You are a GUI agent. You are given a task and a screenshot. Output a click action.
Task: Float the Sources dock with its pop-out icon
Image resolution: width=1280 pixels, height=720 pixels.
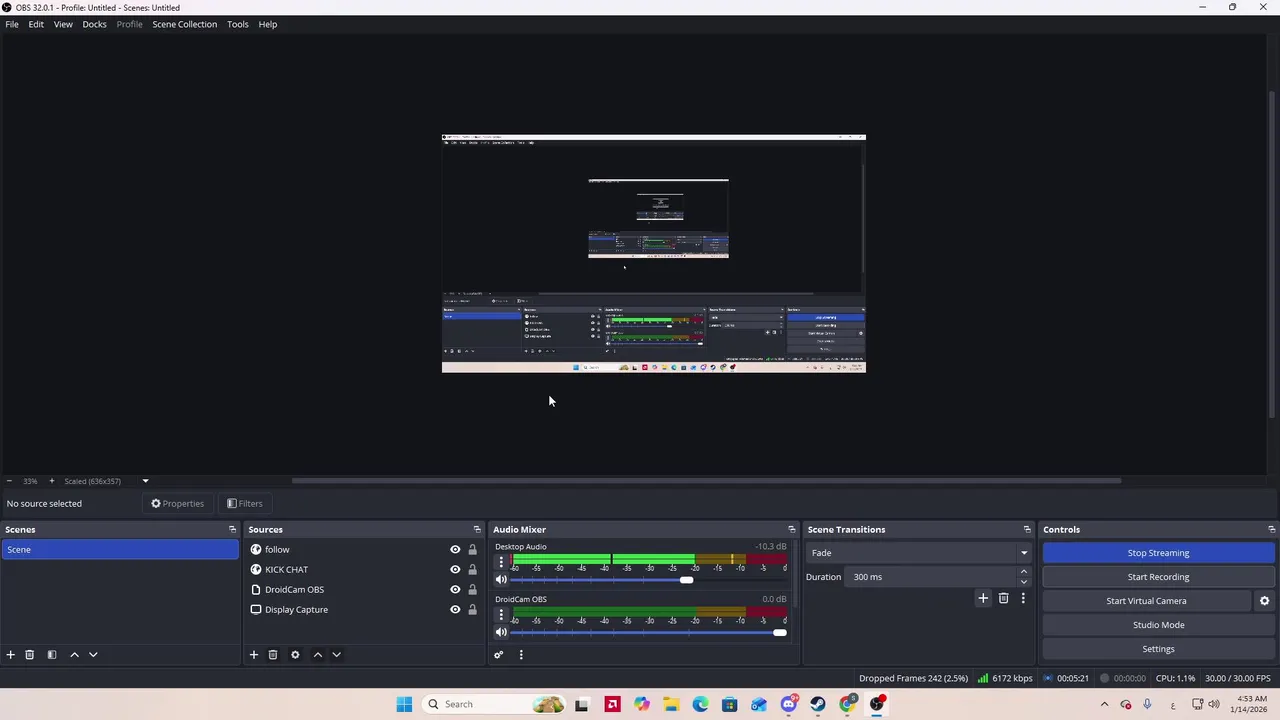click(x=477, y=530)
